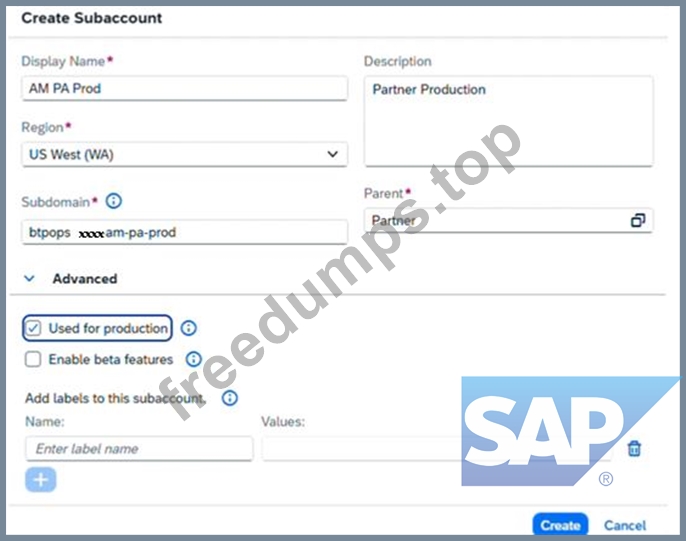
Task: Click the Region dropdown arrow
Action: point(332,154)
